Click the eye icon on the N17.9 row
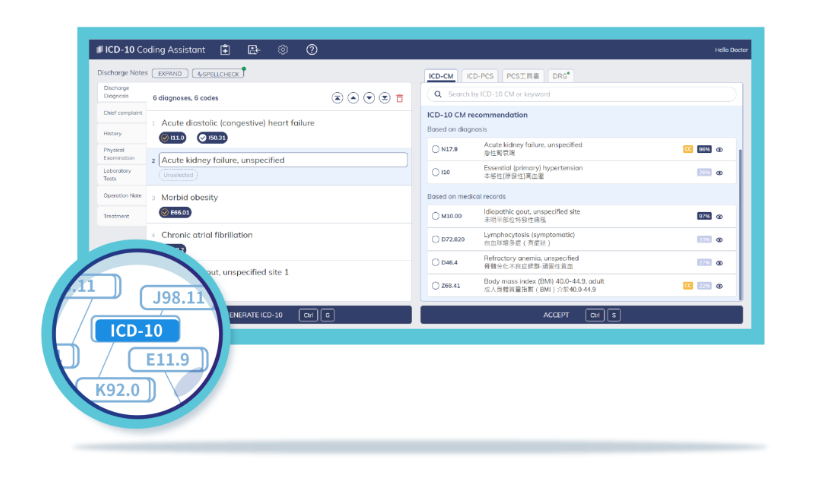Screen dimensions: 828x482 click(x=719, y=150)
